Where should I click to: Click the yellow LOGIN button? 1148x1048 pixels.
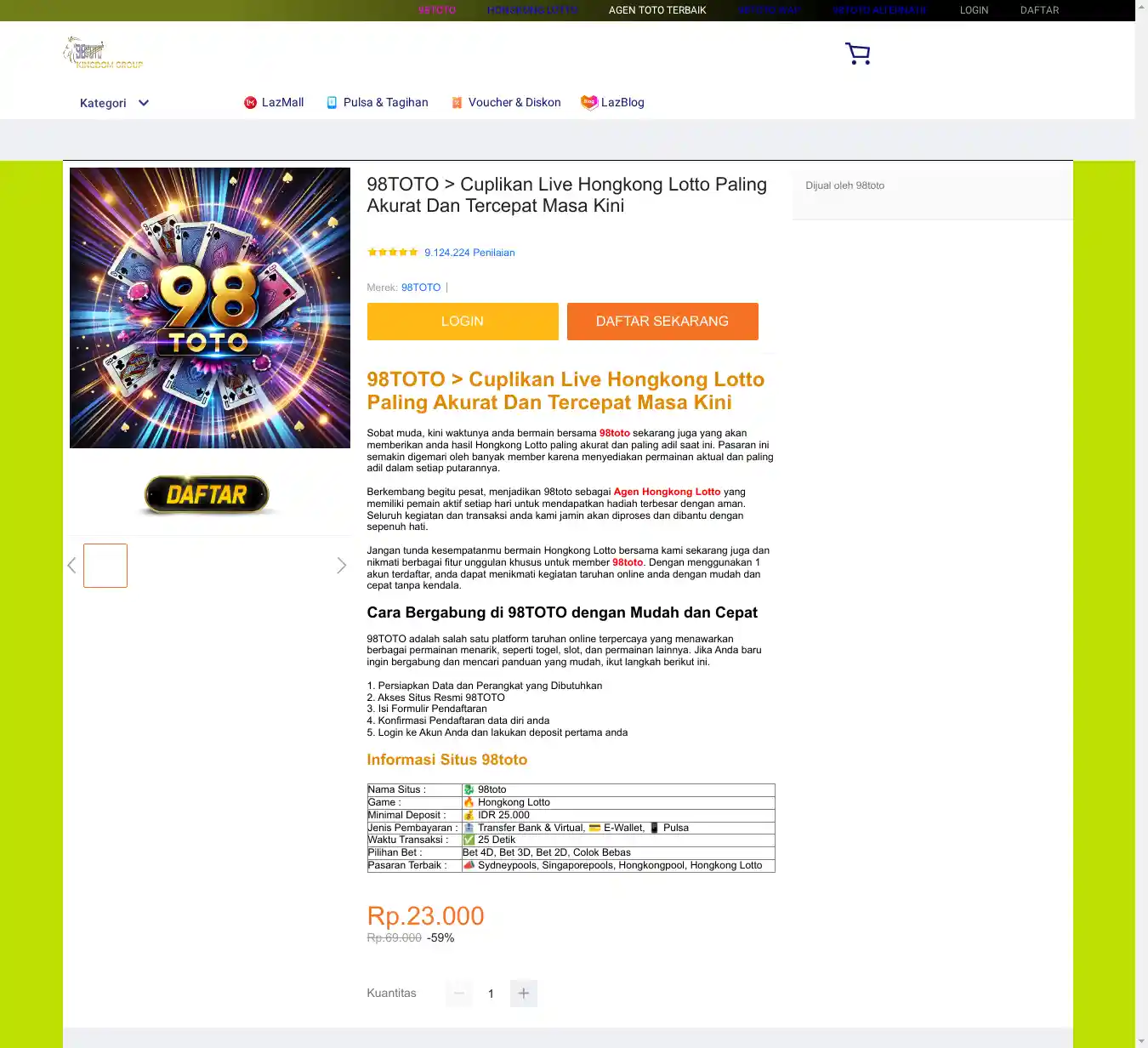463,322
